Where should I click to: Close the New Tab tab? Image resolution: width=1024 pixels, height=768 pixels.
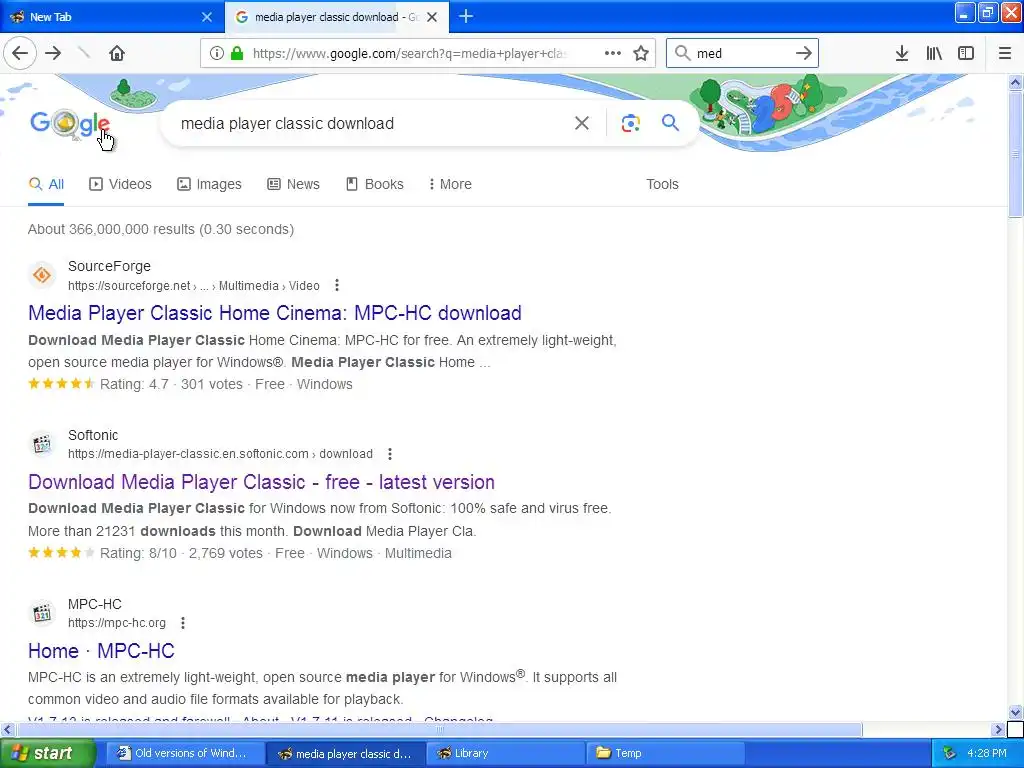[x=207, y=17]
